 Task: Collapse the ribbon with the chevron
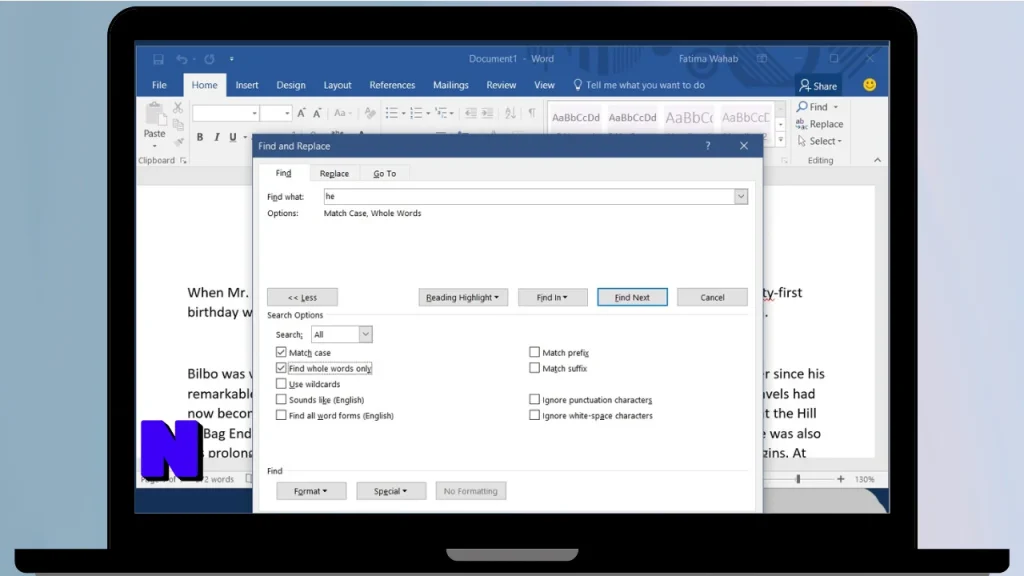pyautogui.click(x=877, y=160)
